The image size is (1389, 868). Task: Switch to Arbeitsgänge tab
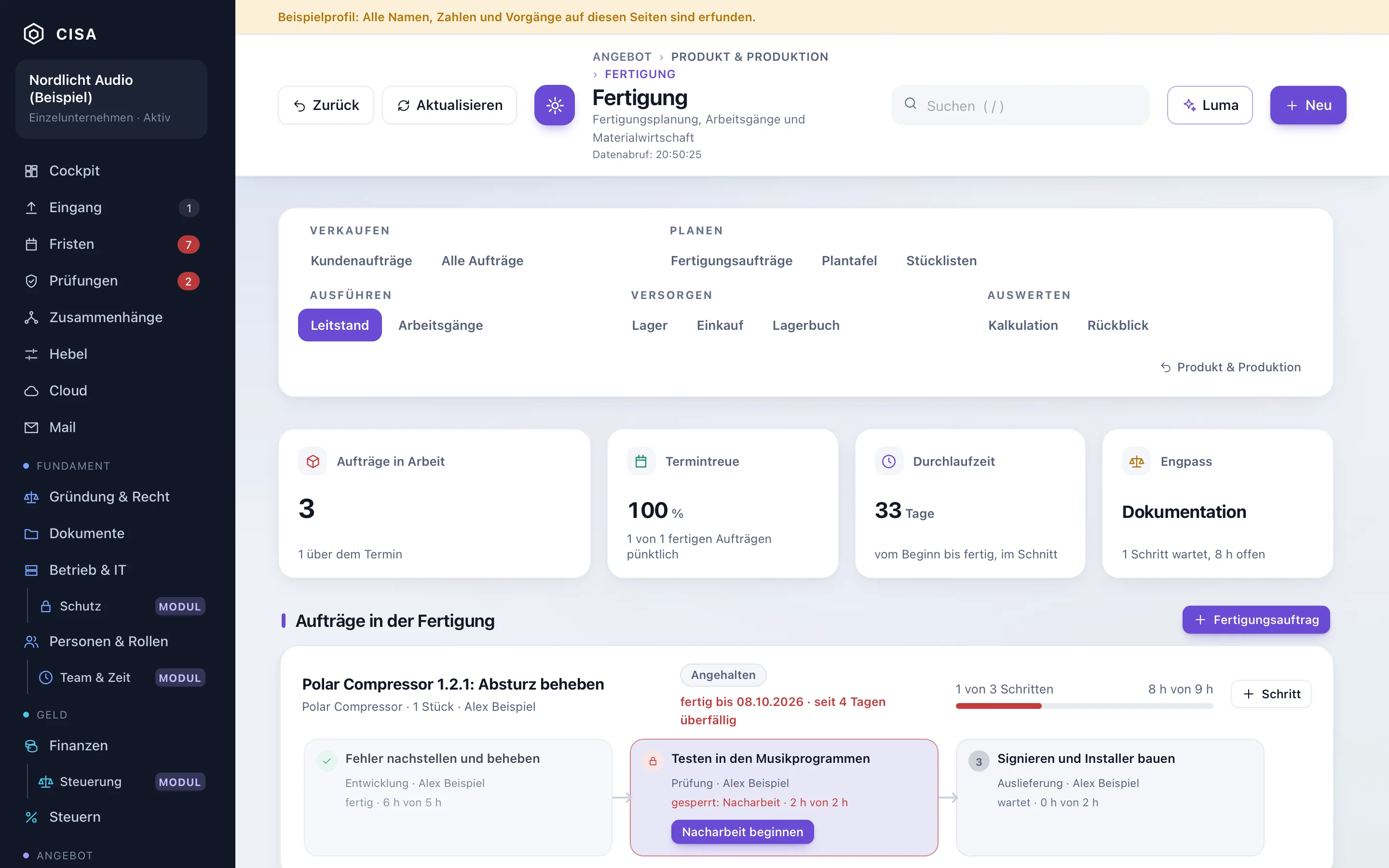click(x=440, y=325)
